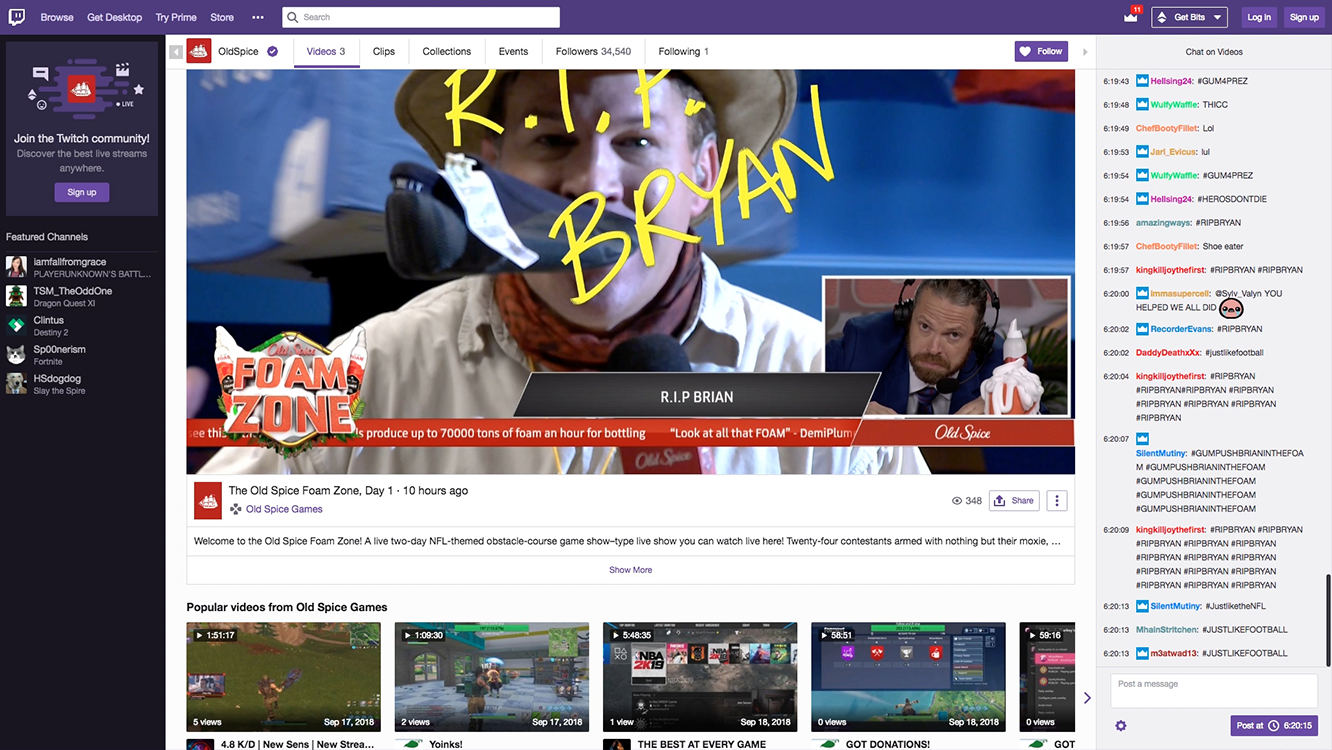
Task: Click Post at 6:20:15 button
Action: pyautogui.click(x=1273, y=726)
